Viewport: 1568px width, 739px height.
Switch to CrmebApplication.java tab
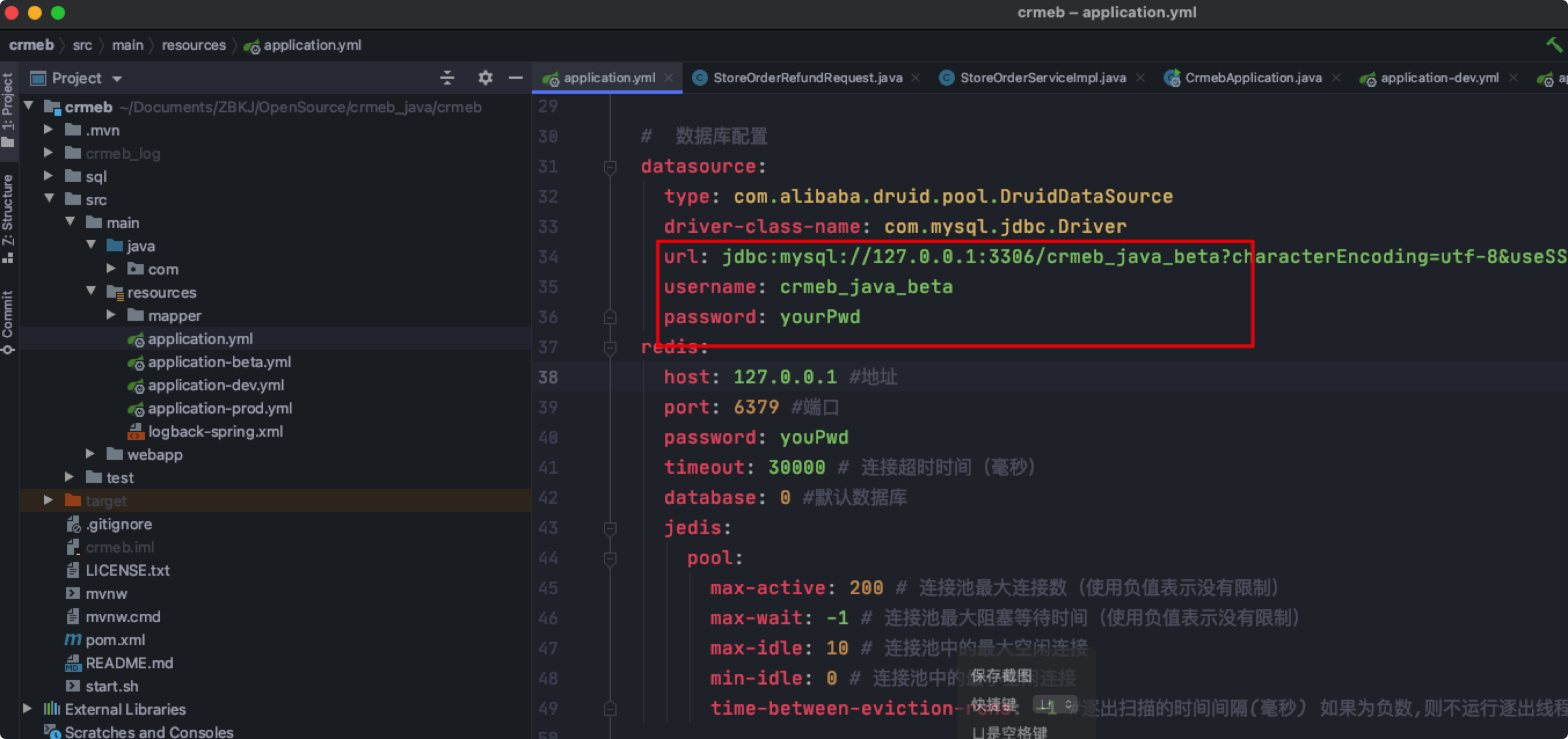click(x=1253, y=78)
